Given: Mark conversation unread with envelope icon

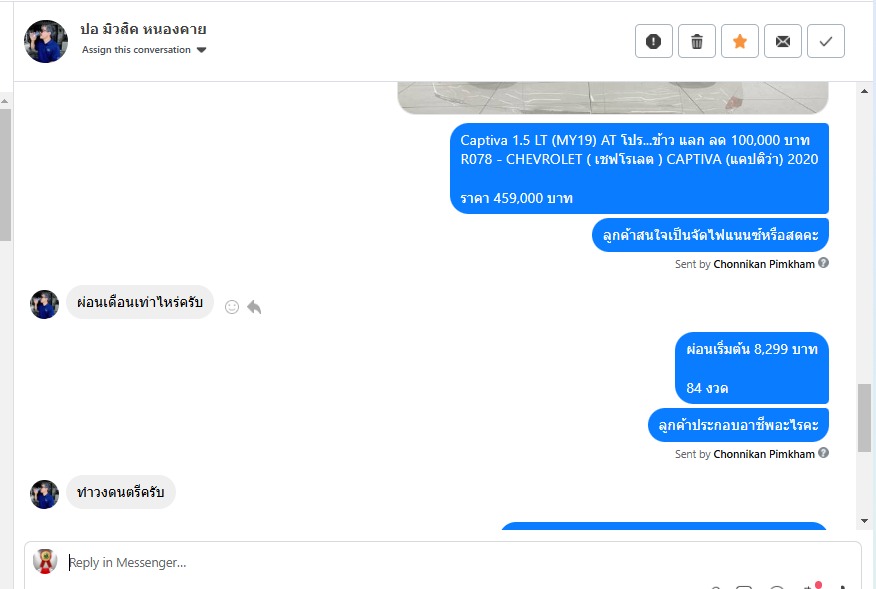Looking at the screenshot, I should 783,41.
